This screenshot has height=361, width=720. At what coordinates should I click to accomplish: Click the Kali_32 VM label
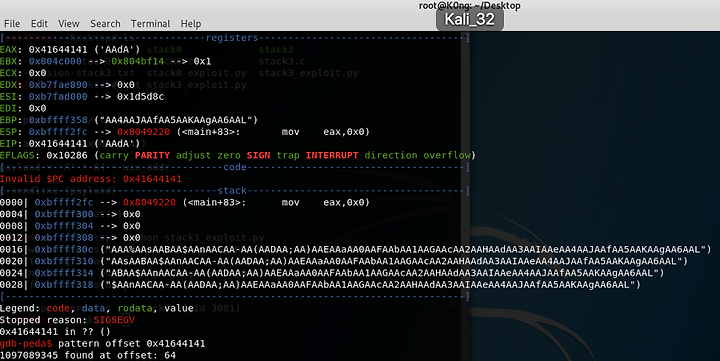click(469, 19)
